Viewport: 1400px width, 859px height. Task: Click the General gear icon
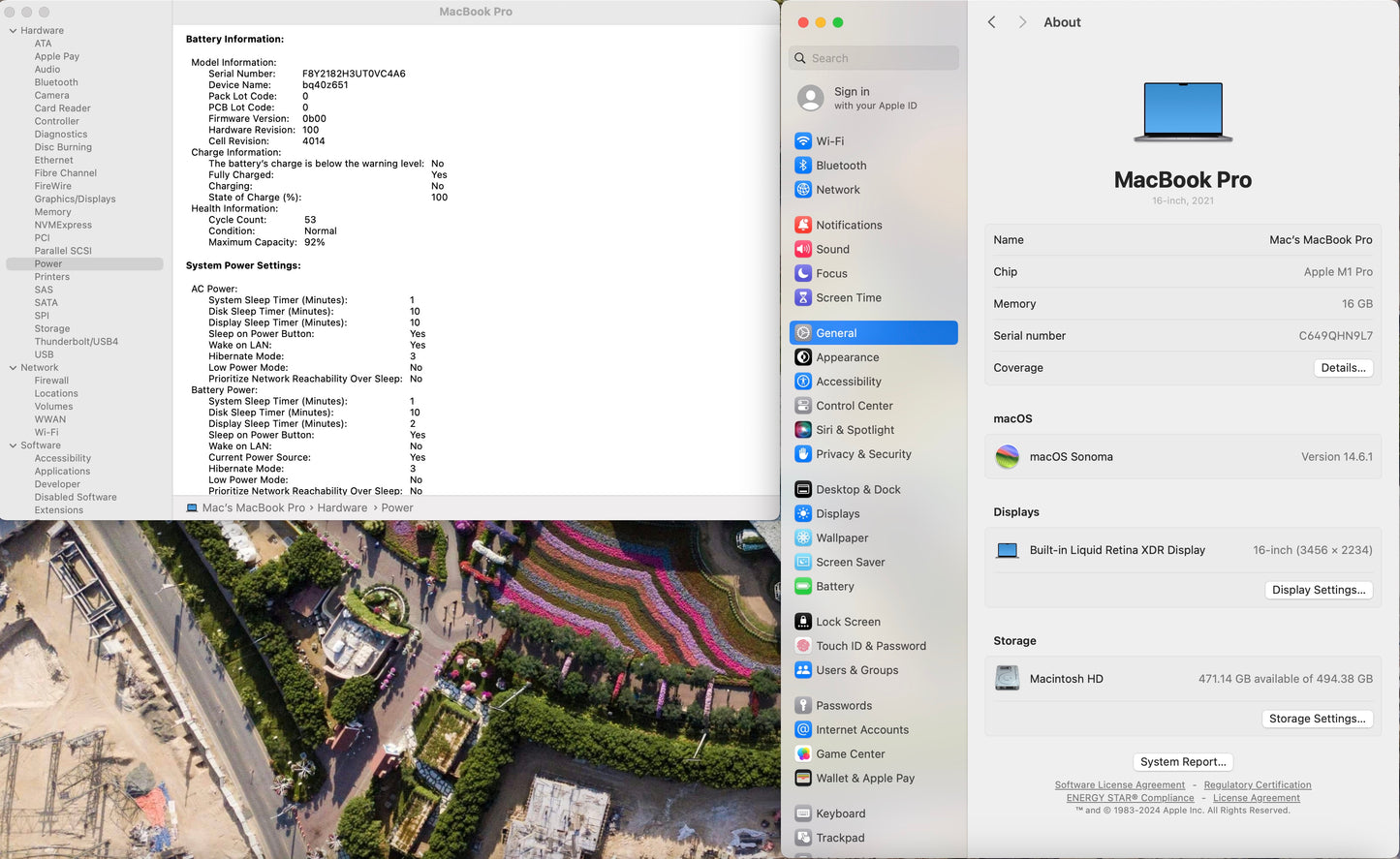pyautogui.click(x=803, y=333)
